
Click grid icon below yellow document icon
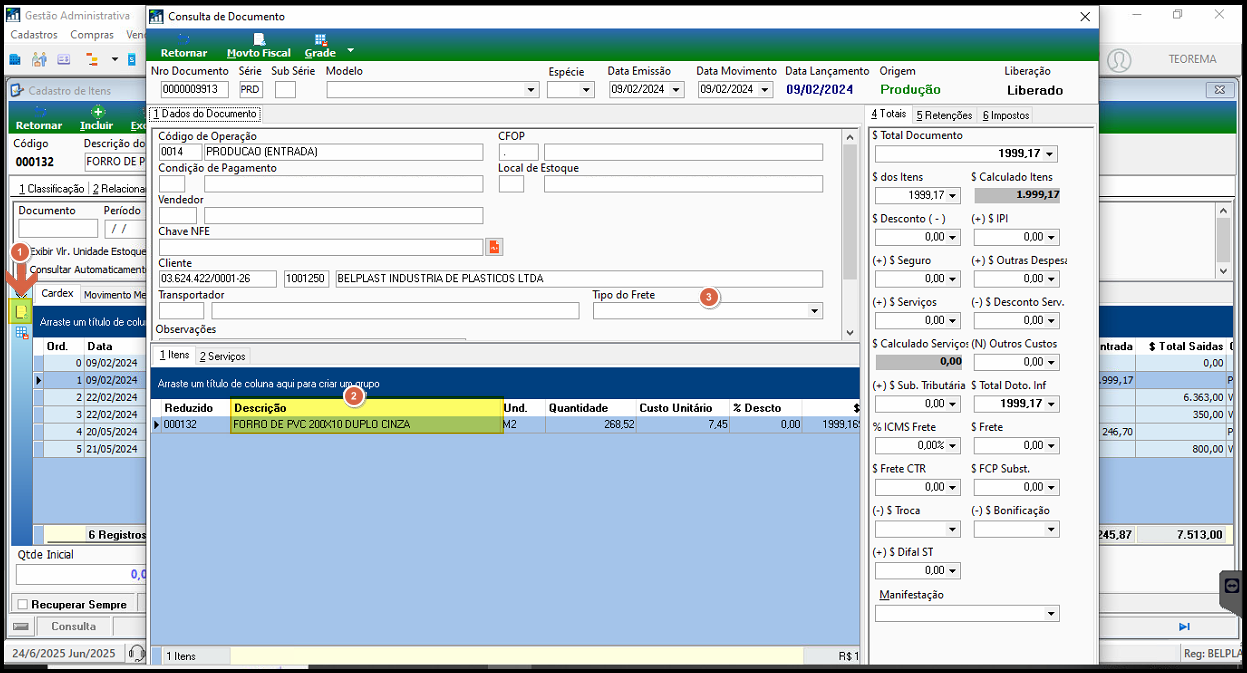[x=21, y=333]
